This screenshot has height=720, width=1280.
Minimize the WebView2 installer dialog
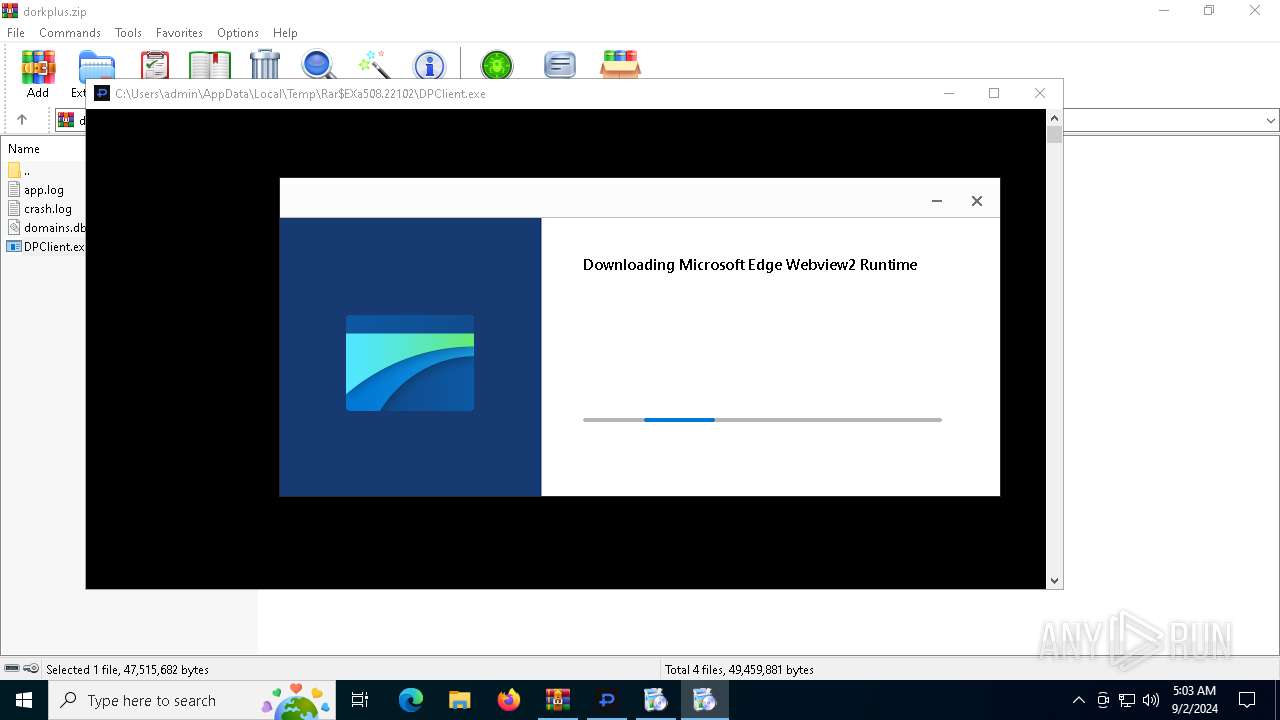937,201
